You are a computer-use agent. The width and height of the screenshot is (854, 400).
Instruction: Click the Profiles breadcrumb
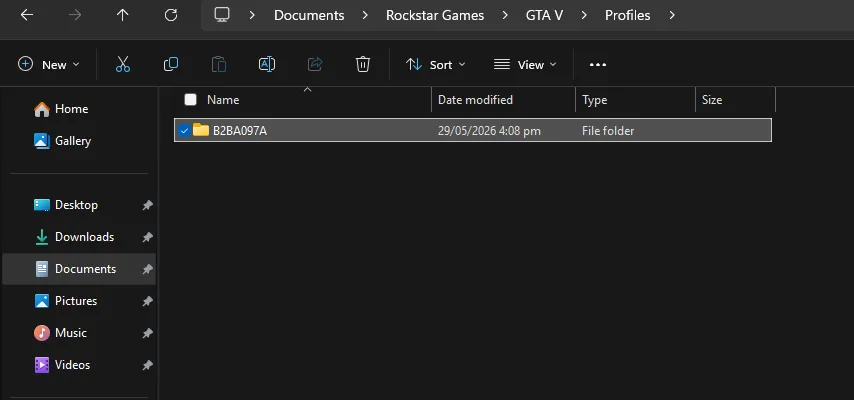[x=627, y=15]
